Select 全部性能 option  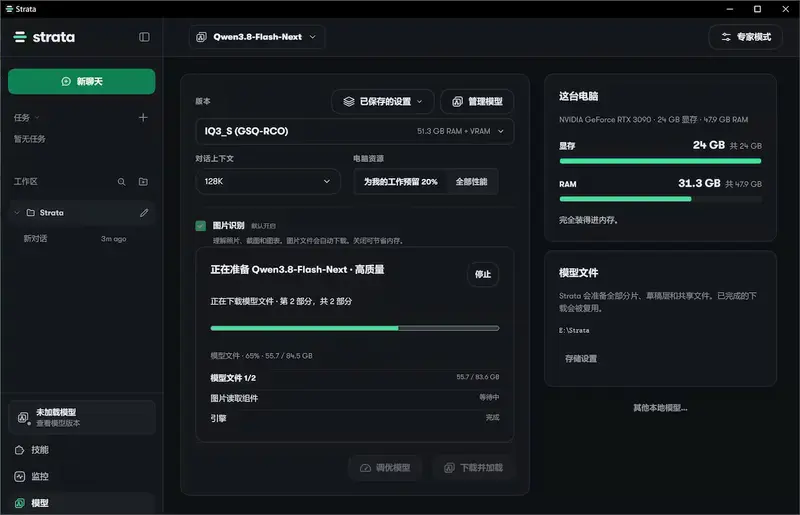(x=471, y=182)
